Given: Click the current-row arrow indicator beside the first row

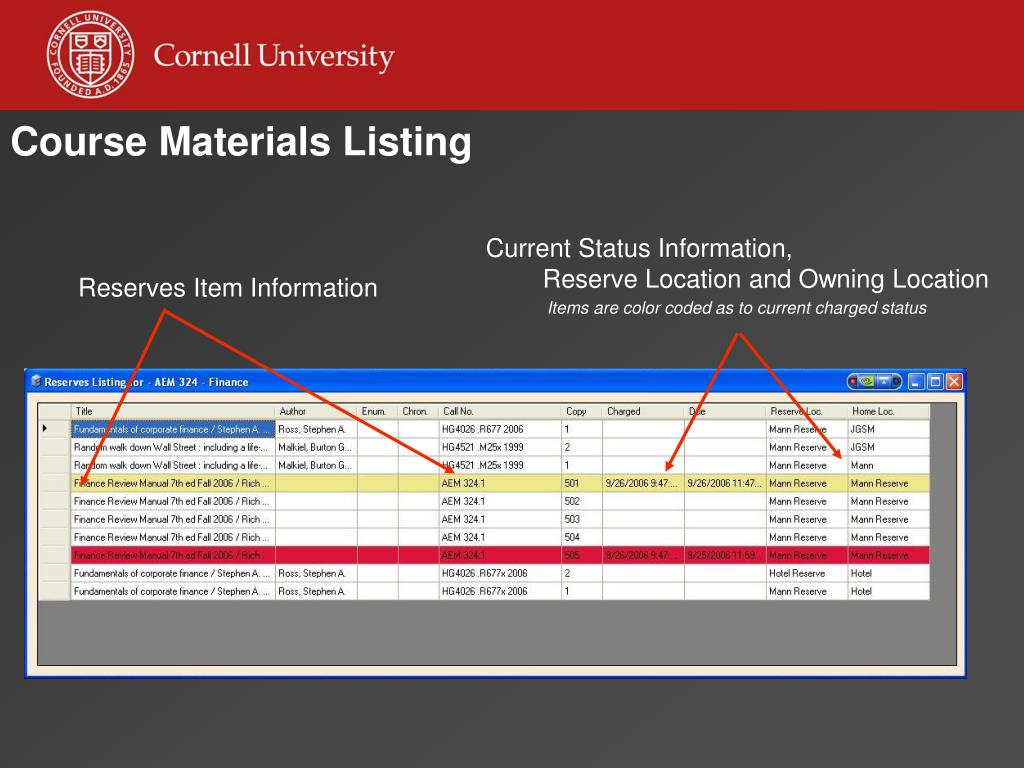Looking at the screenshot, I should tap(45, 429).
